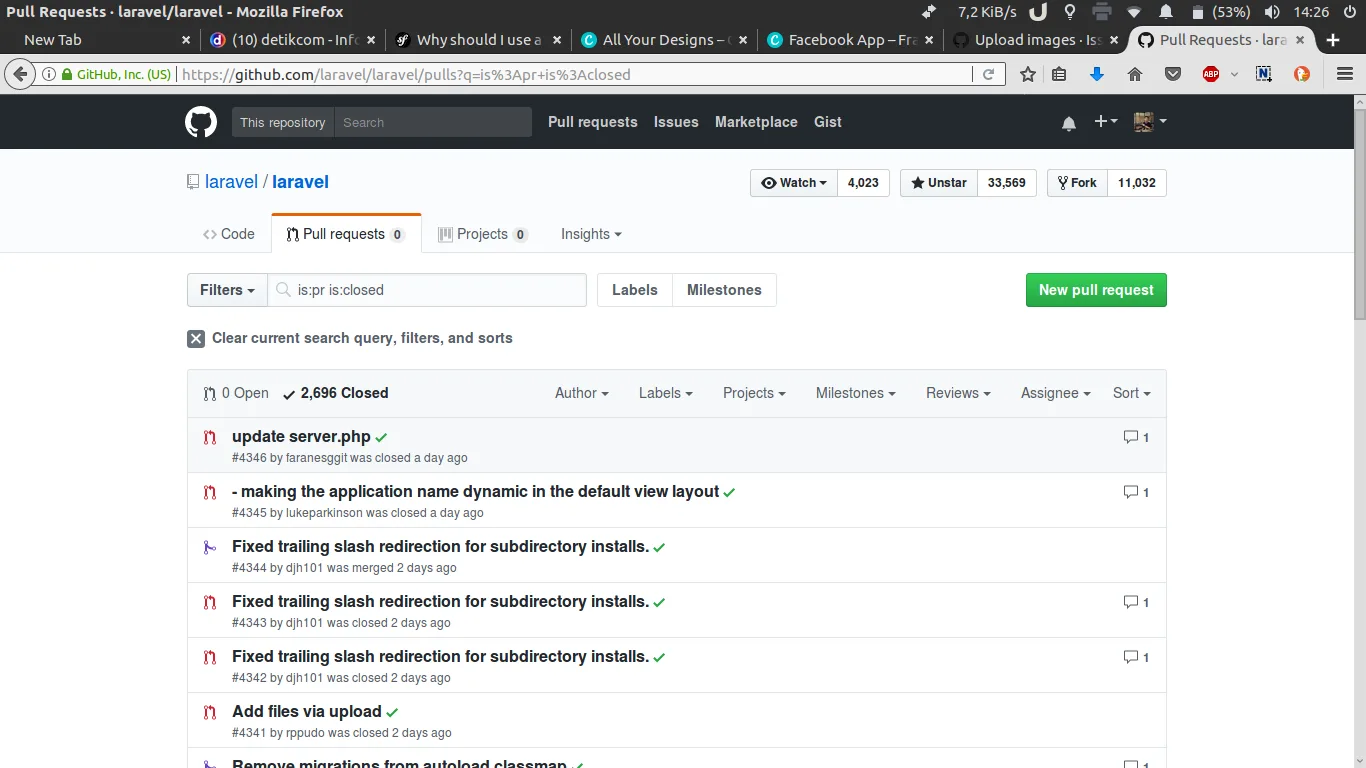1366x768 pixels.
Task: Open the laravel owner link
Action: point(232,182)
